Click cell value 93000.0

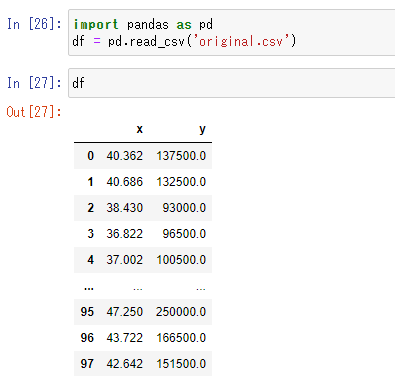pos(184,208)
